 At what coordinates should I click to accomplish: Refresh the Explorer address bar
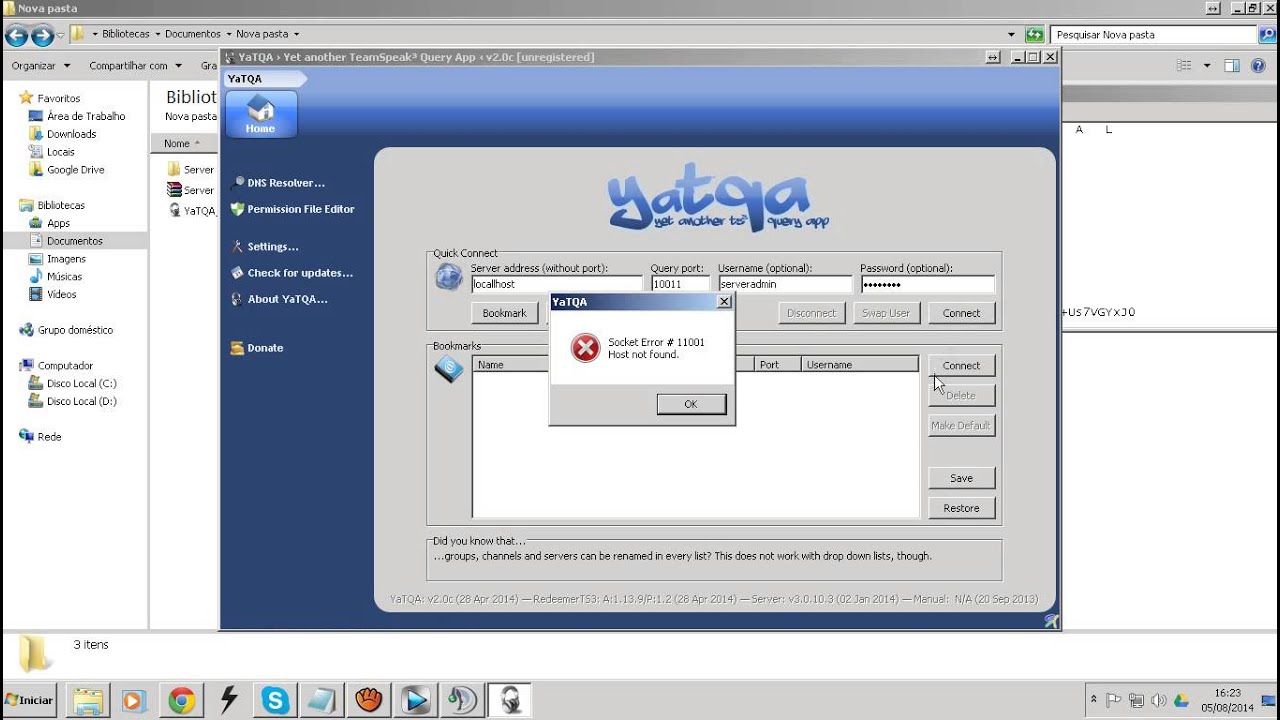coord(1034,35)
